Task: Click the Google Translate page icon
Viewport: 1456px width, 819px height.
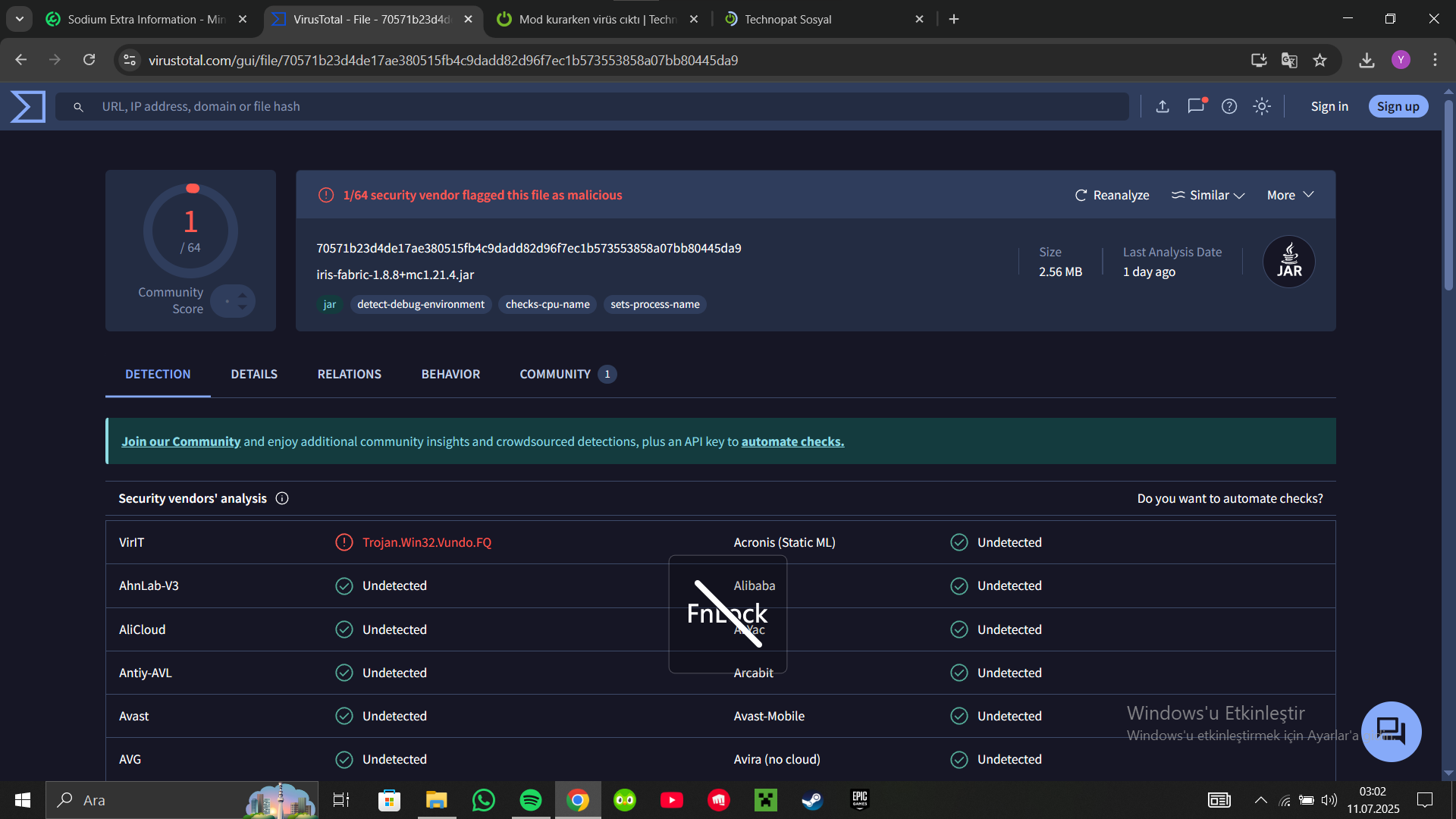Action: pos(1289,60)
